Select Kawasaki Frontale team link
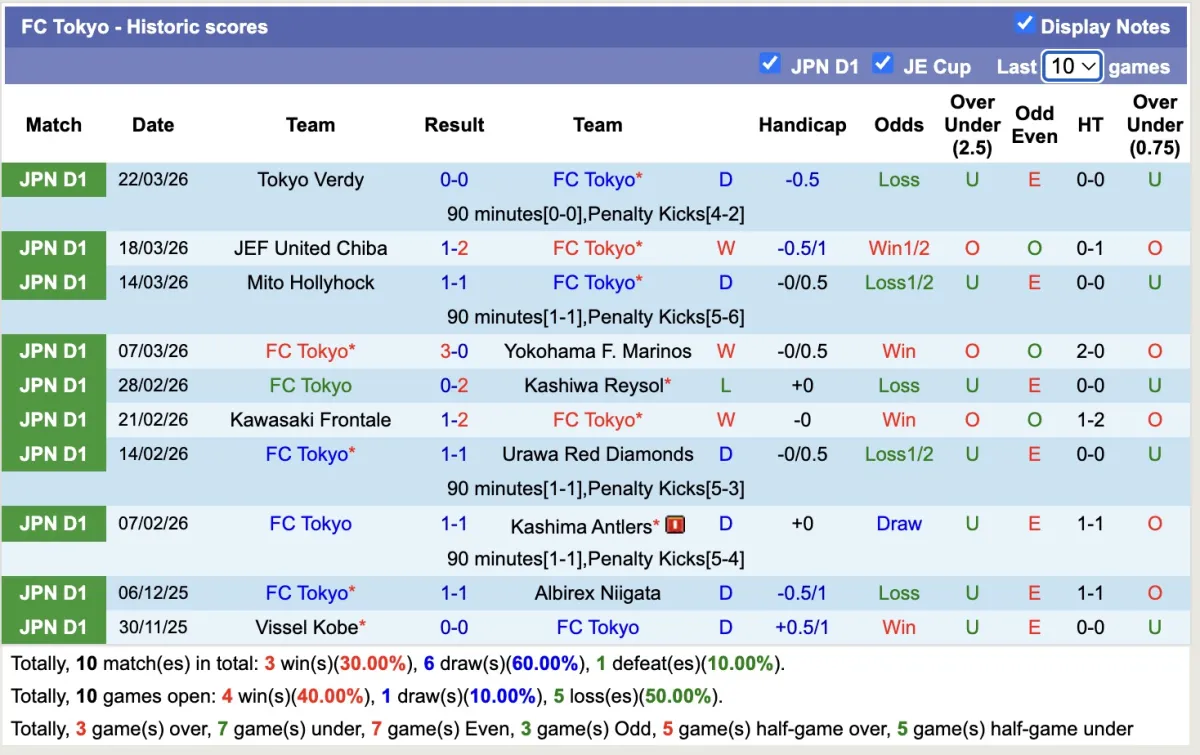The height and width of the screenshot is (755, 1200). 310,420
